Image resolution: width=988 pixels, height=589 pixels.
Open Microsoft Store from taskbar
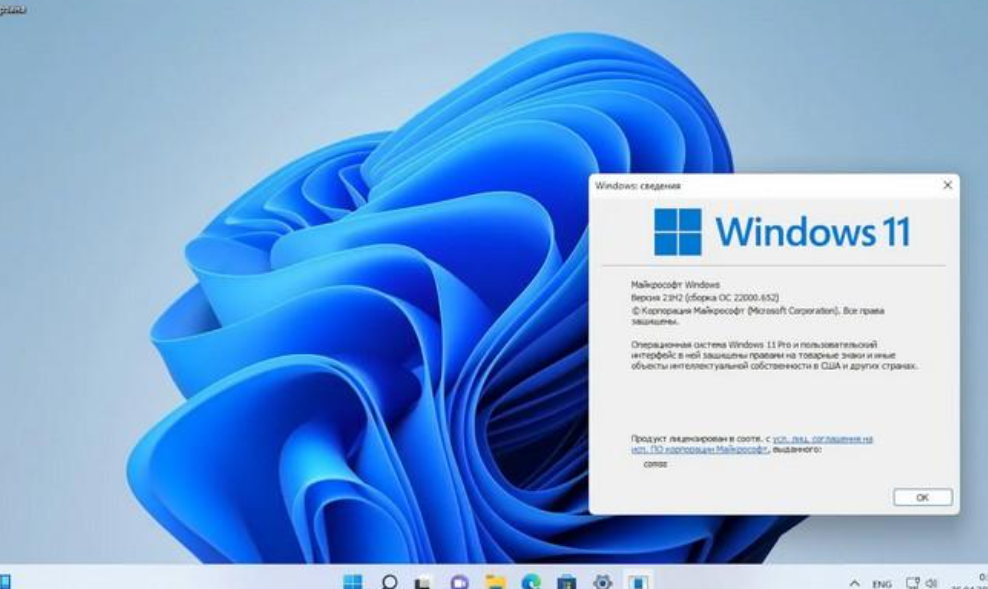(x=566, y=583)
